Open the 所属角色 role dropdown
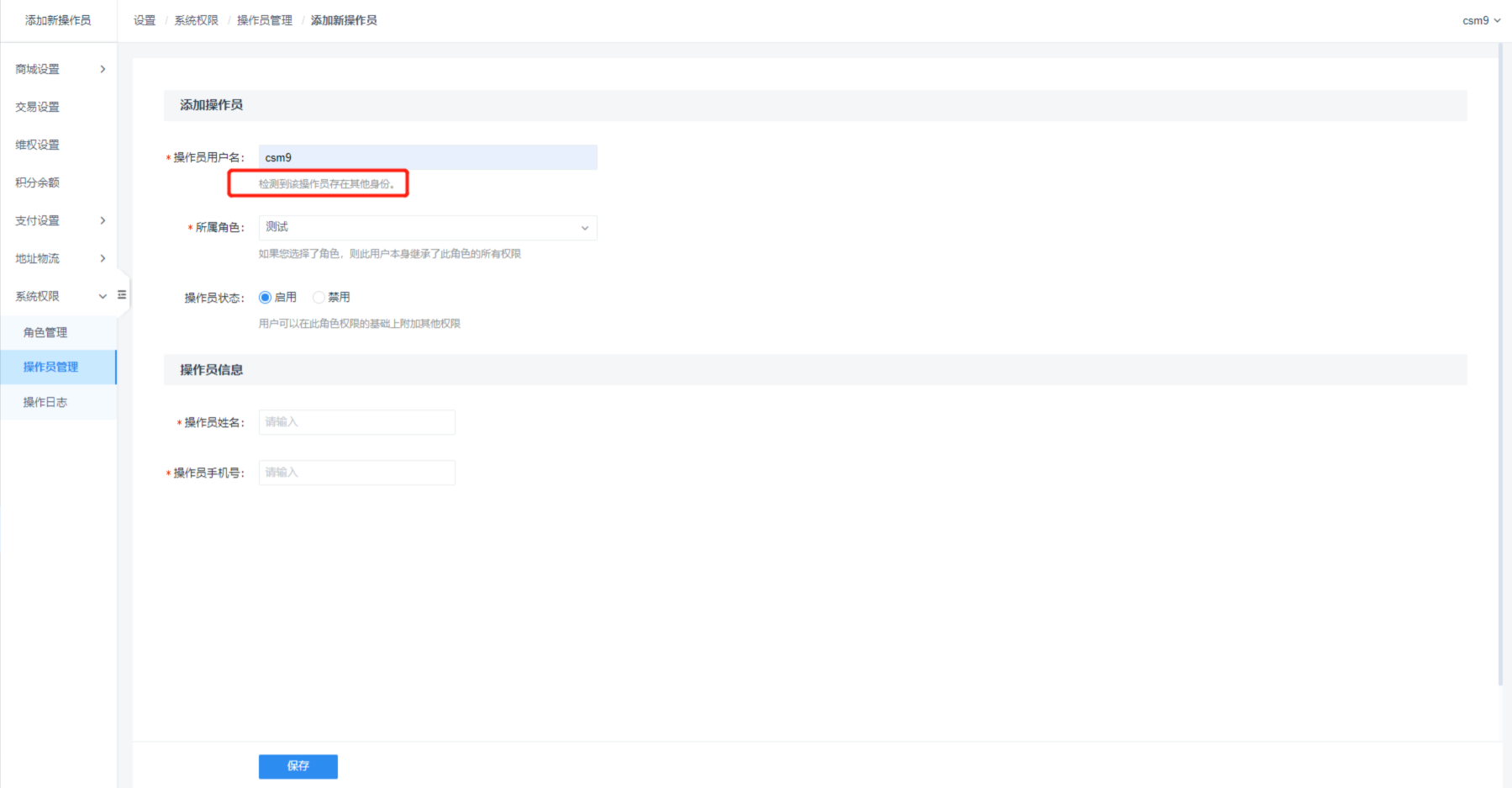1512x788 pixels. click(428, 228)
